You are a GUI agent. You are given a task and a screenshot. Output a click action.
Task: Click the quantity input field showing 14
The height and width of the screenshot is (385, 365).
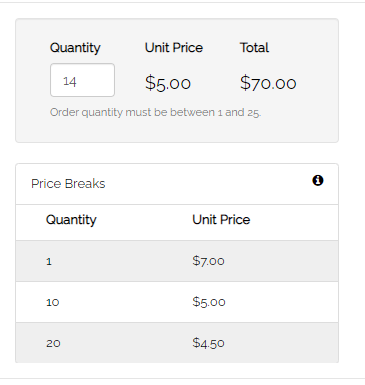pyautogui.click(x=82, y=80)
